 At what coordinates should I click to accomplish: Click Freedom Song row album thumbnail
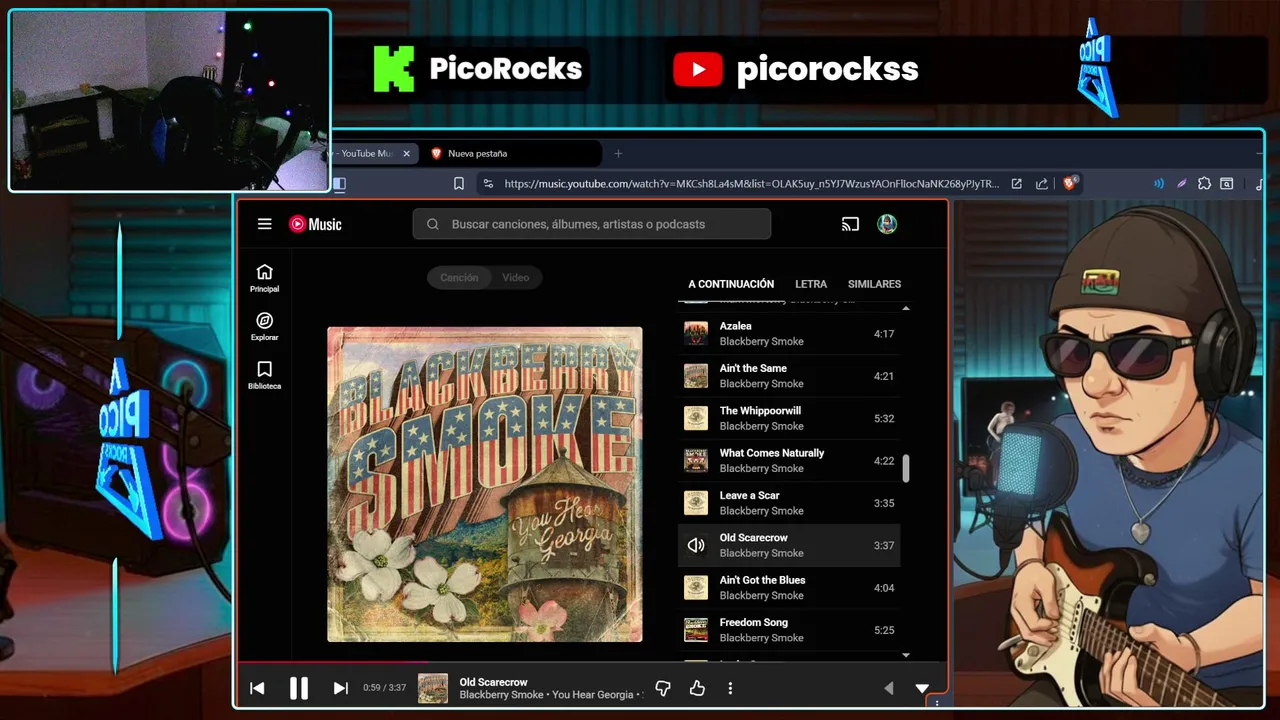(x=696, y=630)
